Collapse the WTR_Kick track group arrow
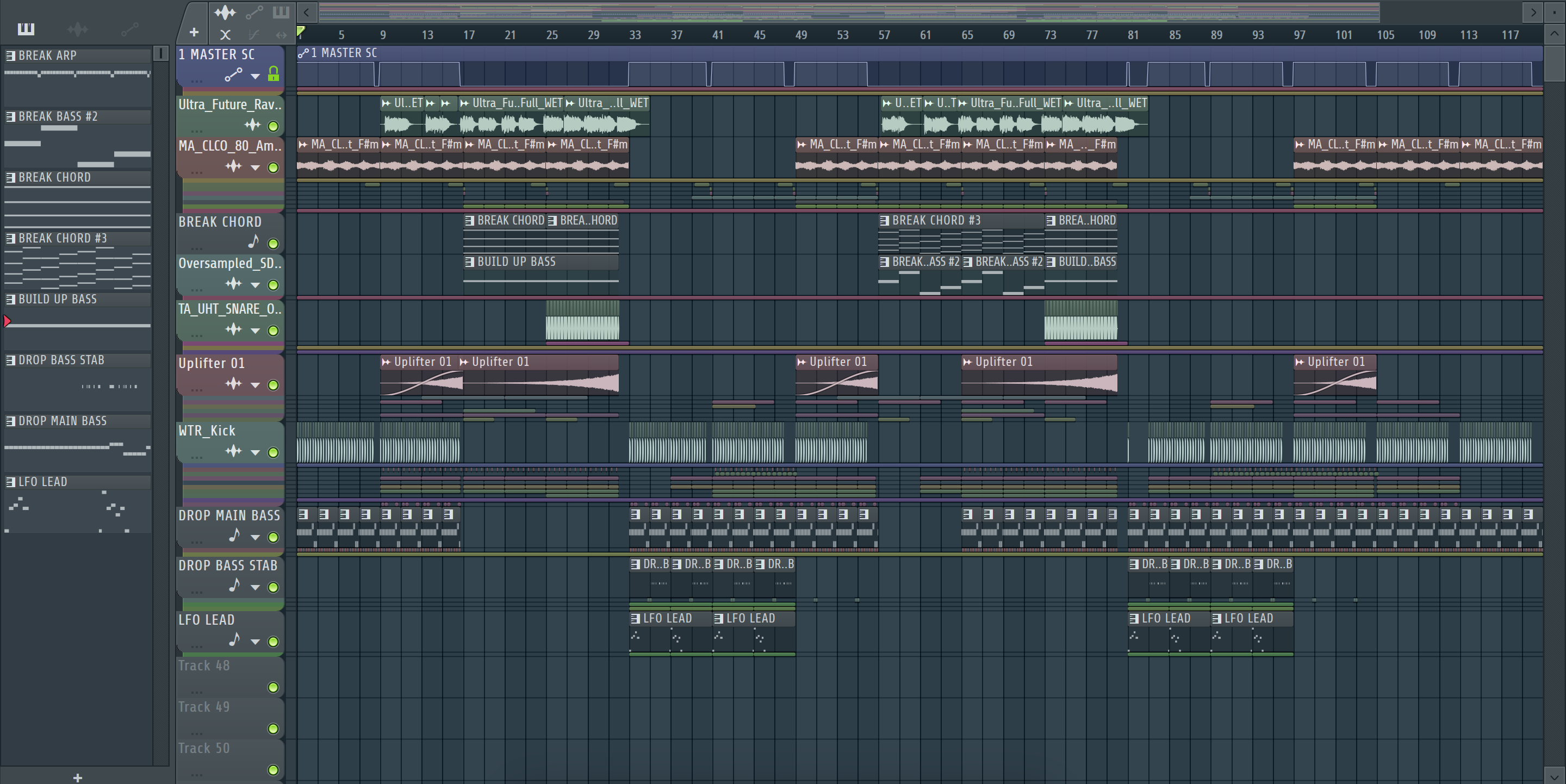Screen dimensions: 1566x784 256,453
